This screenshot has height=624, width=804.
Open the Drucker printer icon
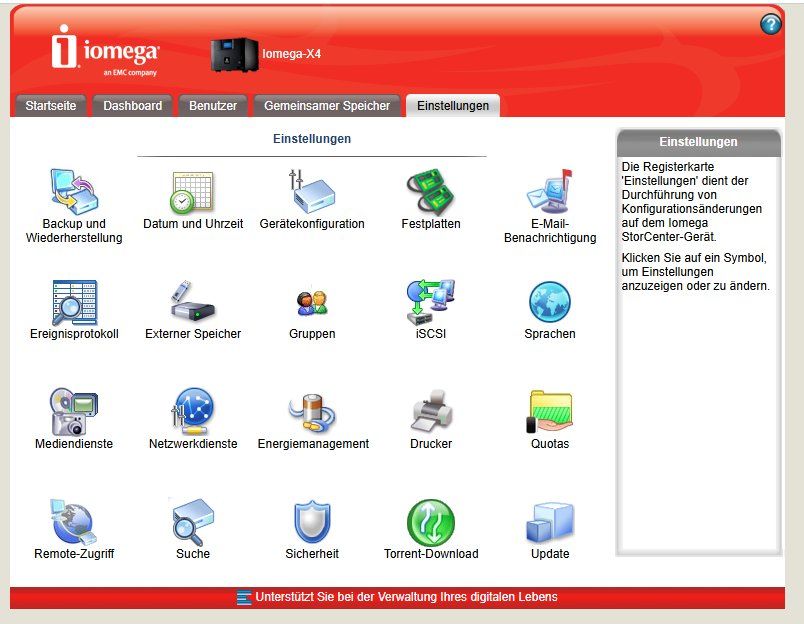point(431,411)
